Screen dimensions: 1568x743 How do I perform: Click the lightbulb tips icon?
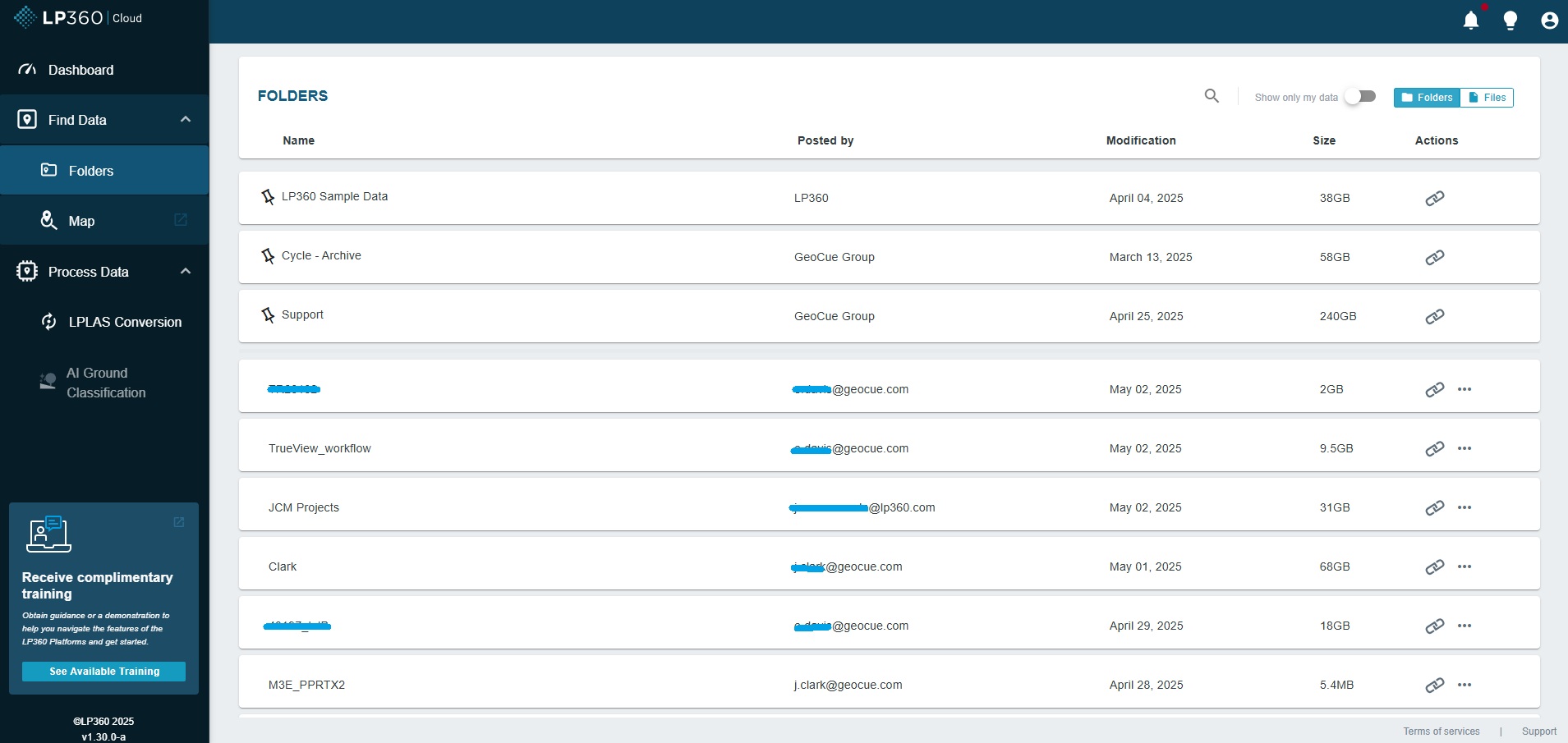point(1510,21)
